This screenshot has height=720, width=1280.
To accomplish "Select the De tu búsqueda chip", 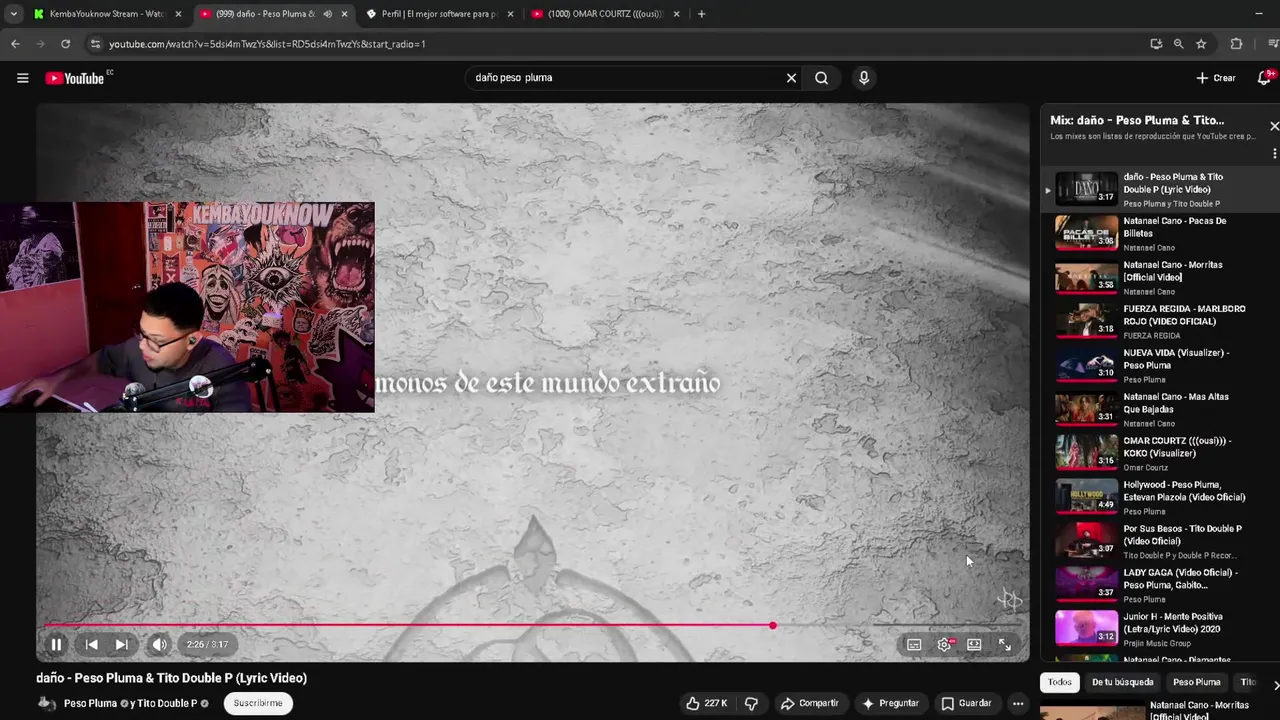I will pyautogui.click(x=1122, y=682).
